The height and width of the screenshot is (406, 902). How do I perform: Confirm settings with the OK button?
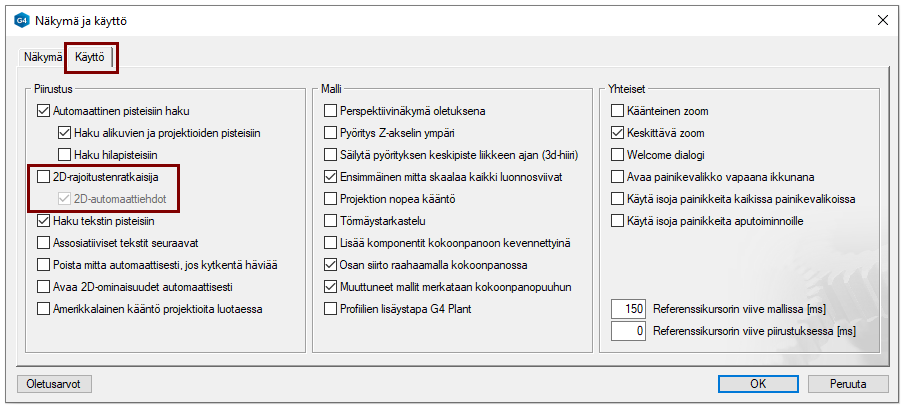[757, 383]
